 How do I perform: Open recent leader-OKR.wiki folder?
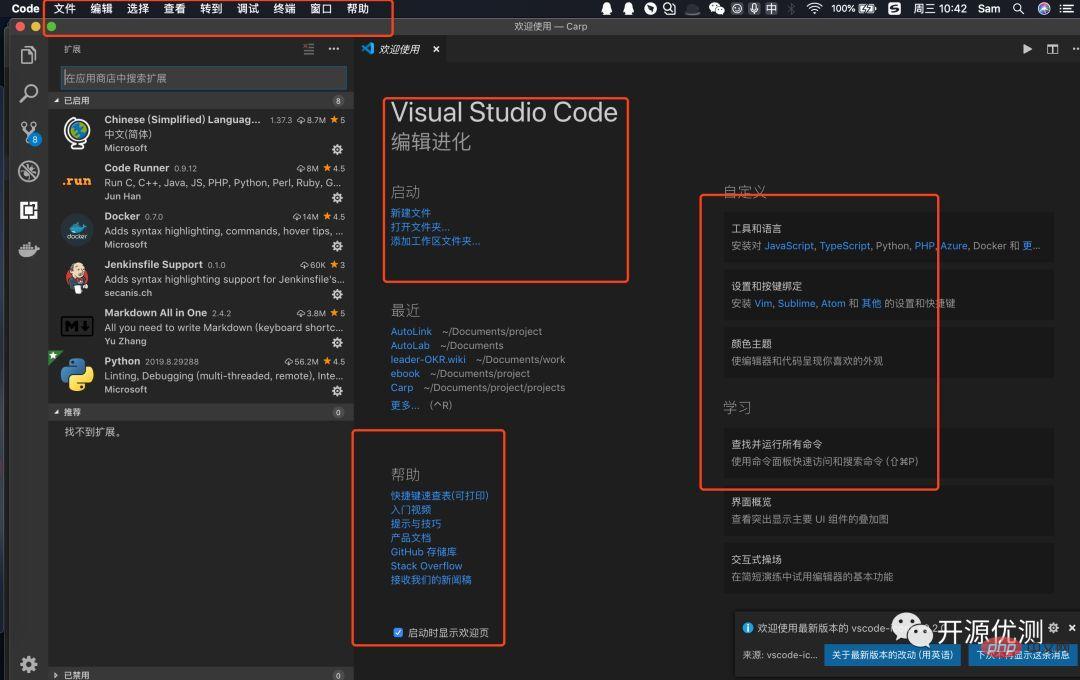(428, 359)
